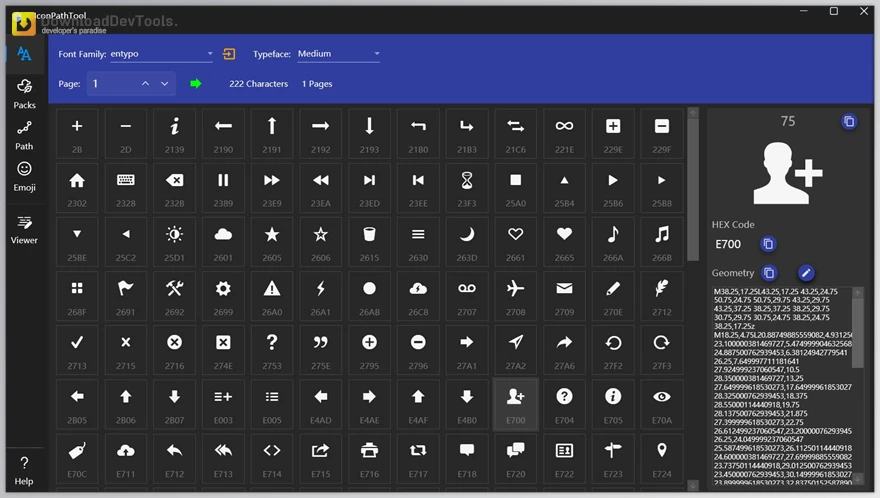The height and width of the screenshot is (498, 880).
Task: Click the green go-to-page arrow
Action: (x=196, y=84)
